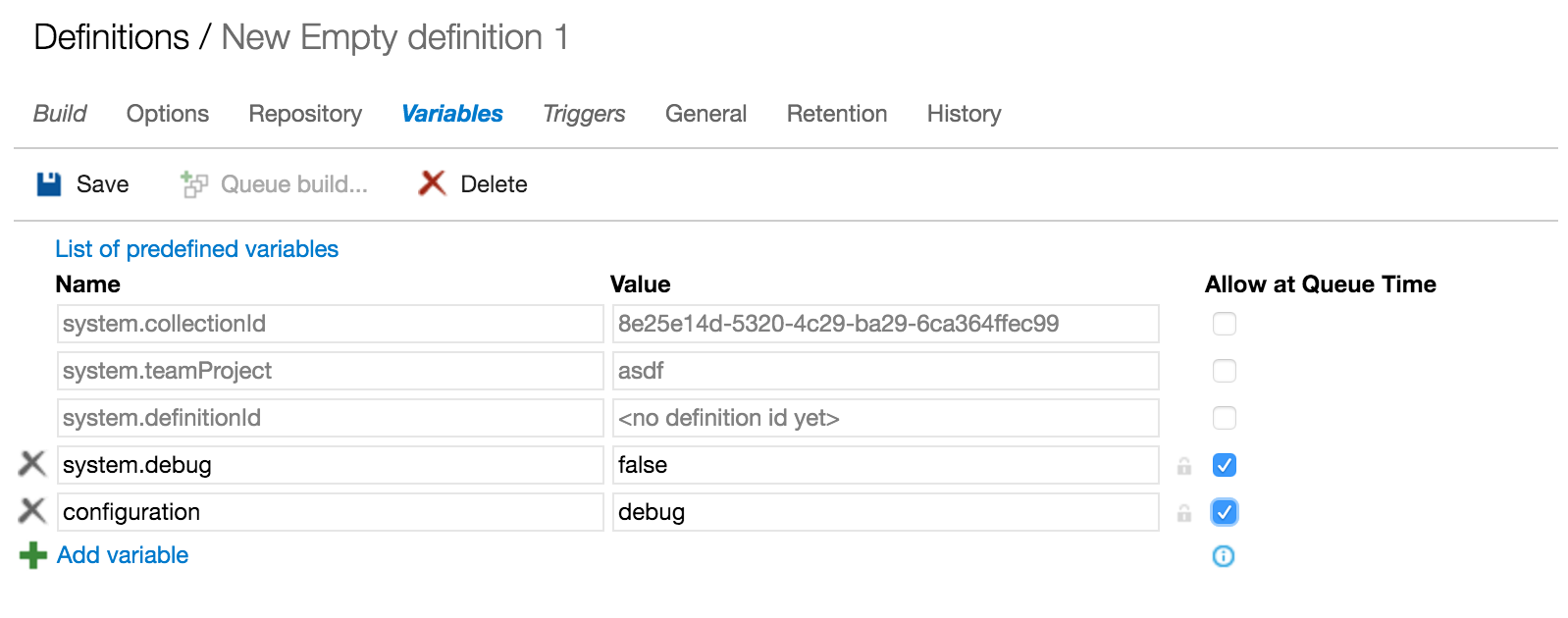The height and width of the screenshot is (618, 1568).
Task: Open the Repository tab
Action: [305, 114]
